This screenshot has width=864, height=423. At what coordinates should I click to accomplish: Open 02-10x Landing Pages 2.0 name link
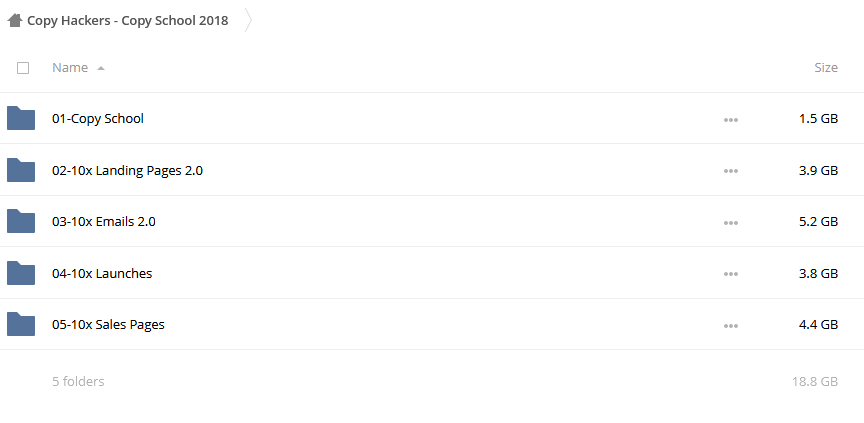127,170
